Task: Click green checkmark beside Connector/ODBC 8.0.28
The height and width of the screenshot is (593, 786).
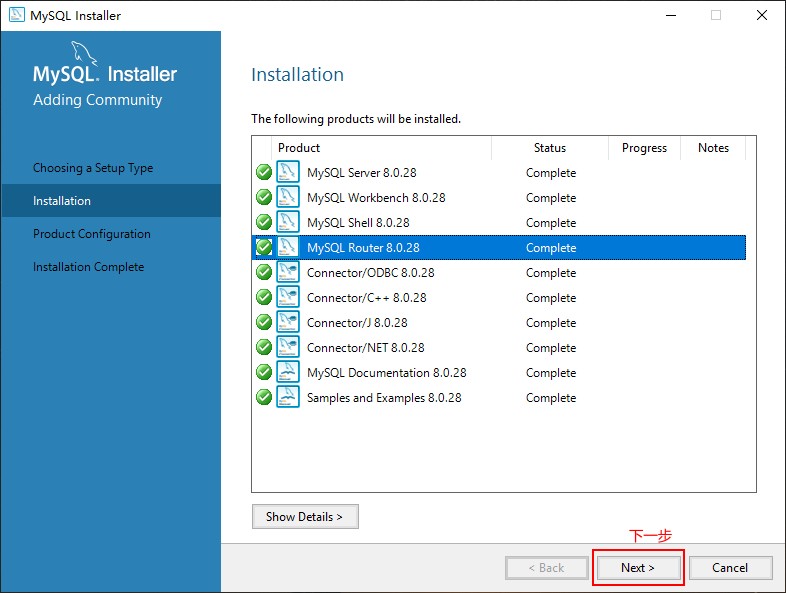Action: coord(264,272)
